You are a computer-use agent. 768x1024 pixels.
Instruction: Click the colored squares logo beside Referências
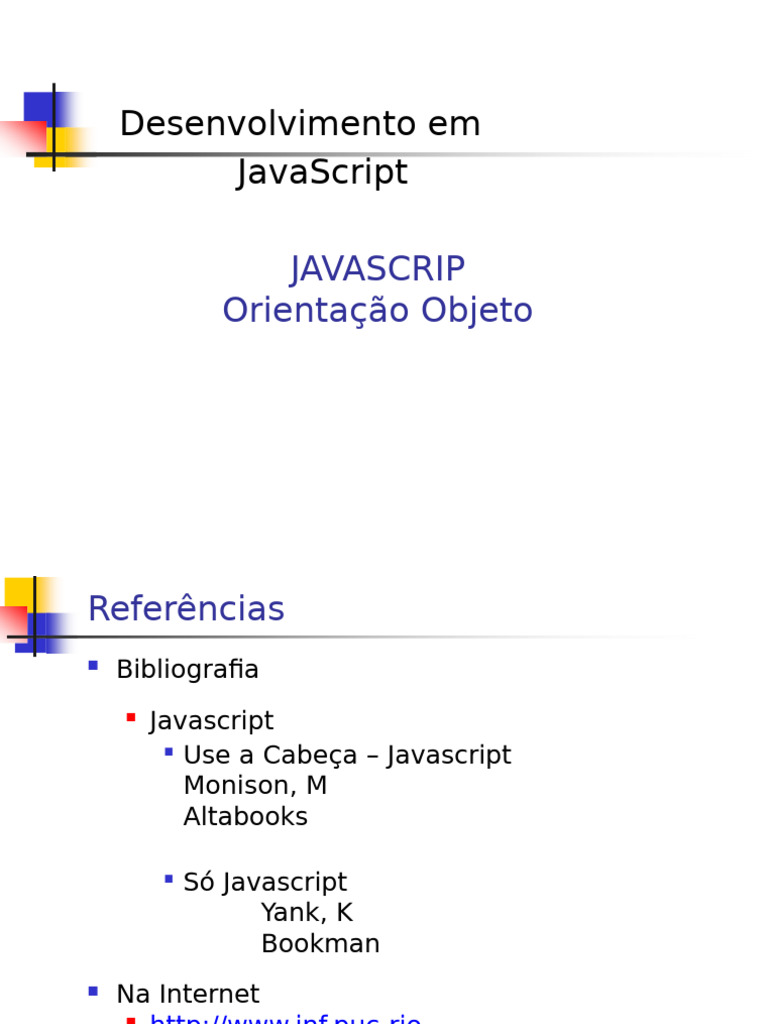[33, 614]
